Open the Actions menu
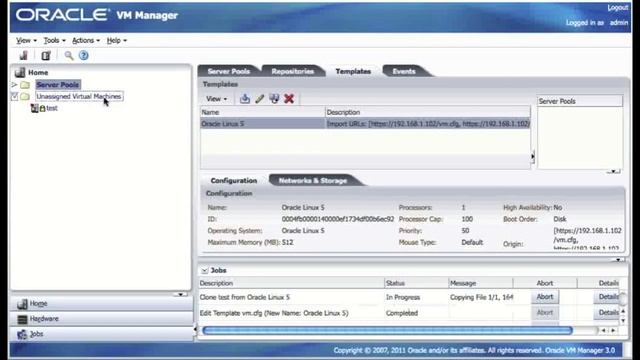 pos(86,40)
